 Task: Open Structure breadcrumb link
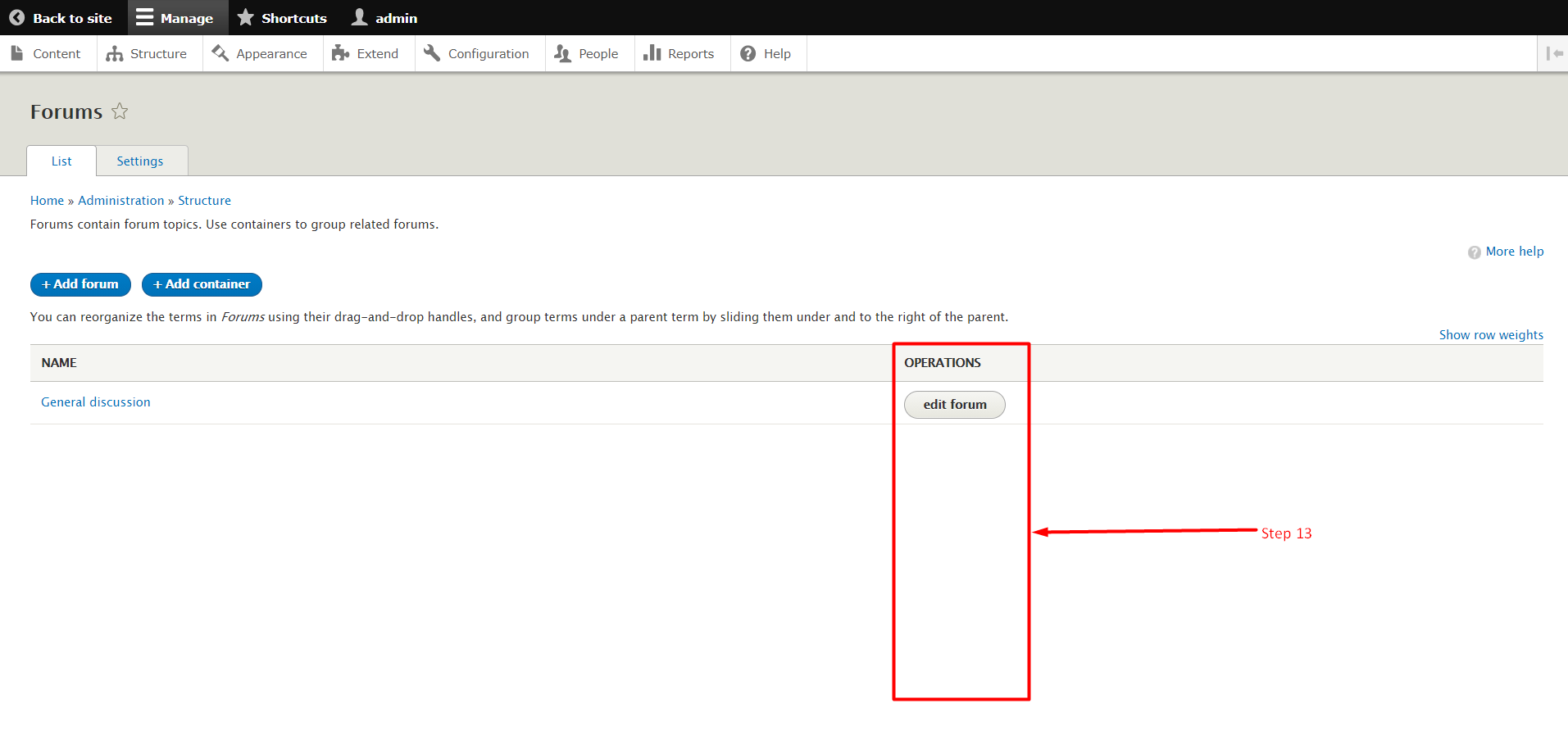tap(204, 200)
